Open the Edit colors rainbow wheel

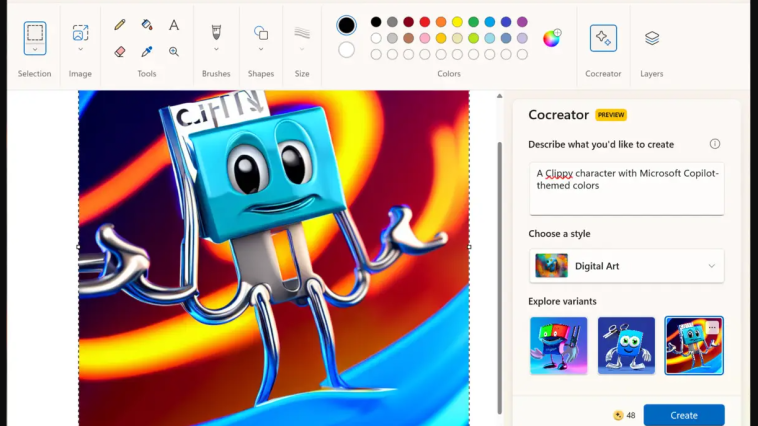[551, 38]
